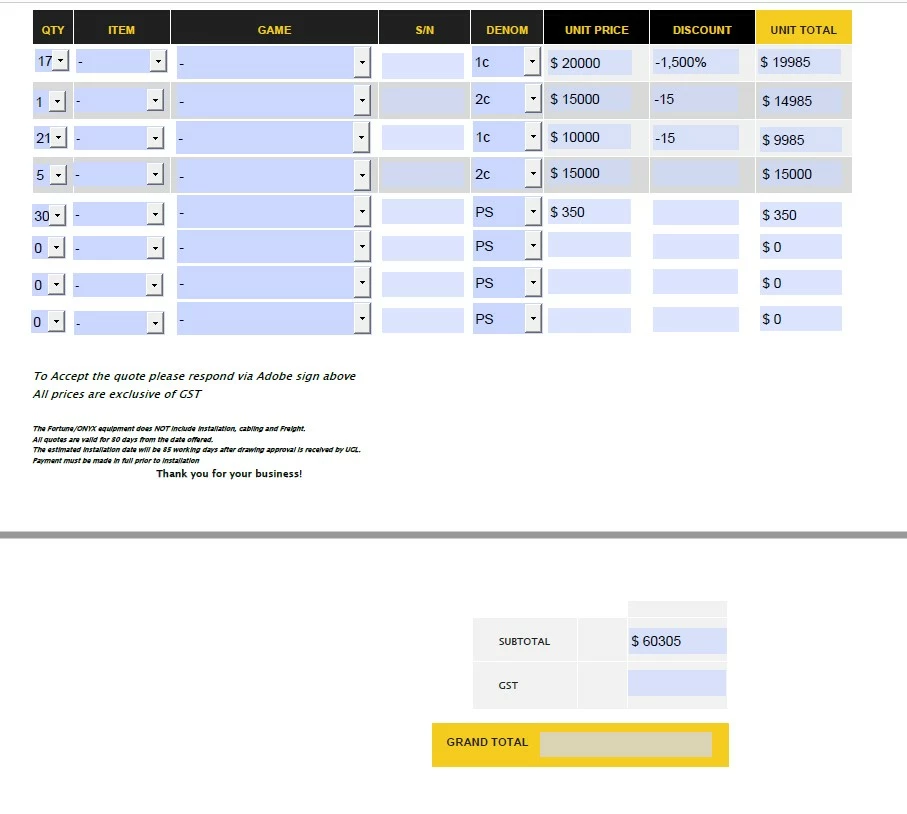Expand the ITEM dropdown in the $10000 row
This screenshot has width=907, height=814.
[x=155, y=138]
